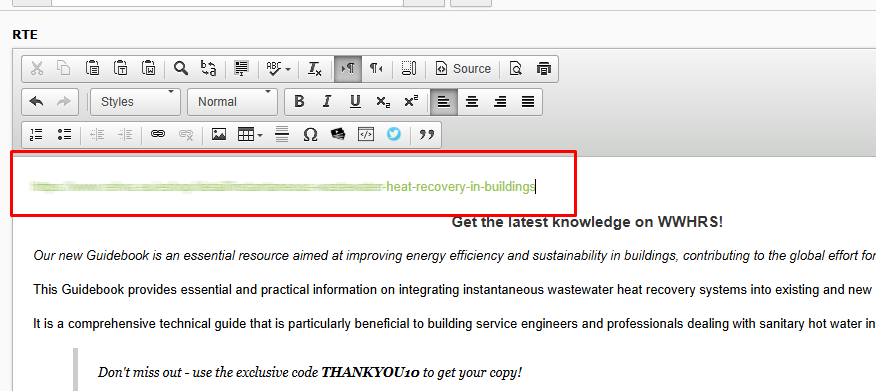This screenshot has height=391, width=876.
Task: Open the Styles dropdown
Action: (x=136, y=102)
